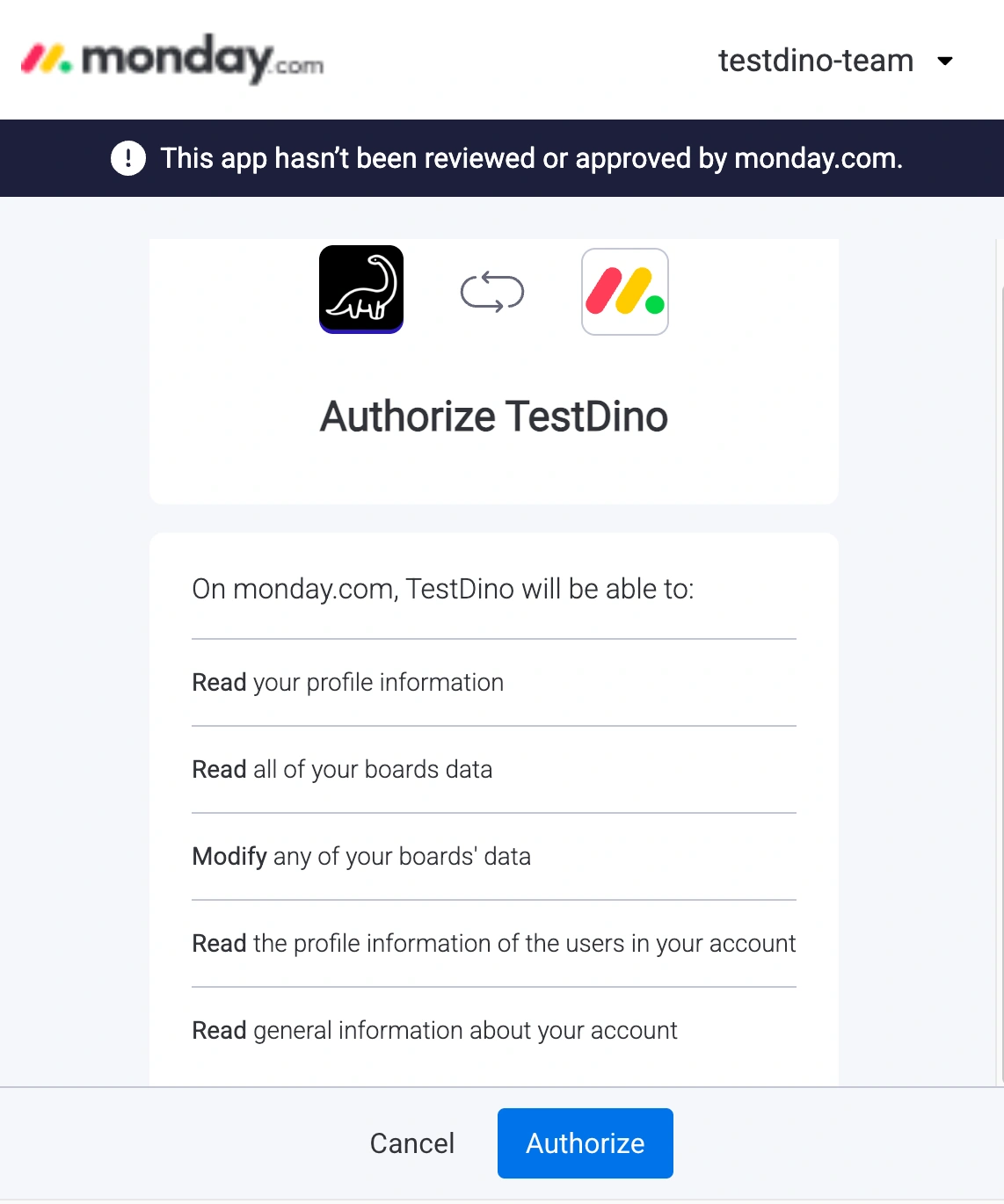Click the exclamation warning icon in the banner
The width and height of the screenshot is (1004, 1204).
point(128,158)
